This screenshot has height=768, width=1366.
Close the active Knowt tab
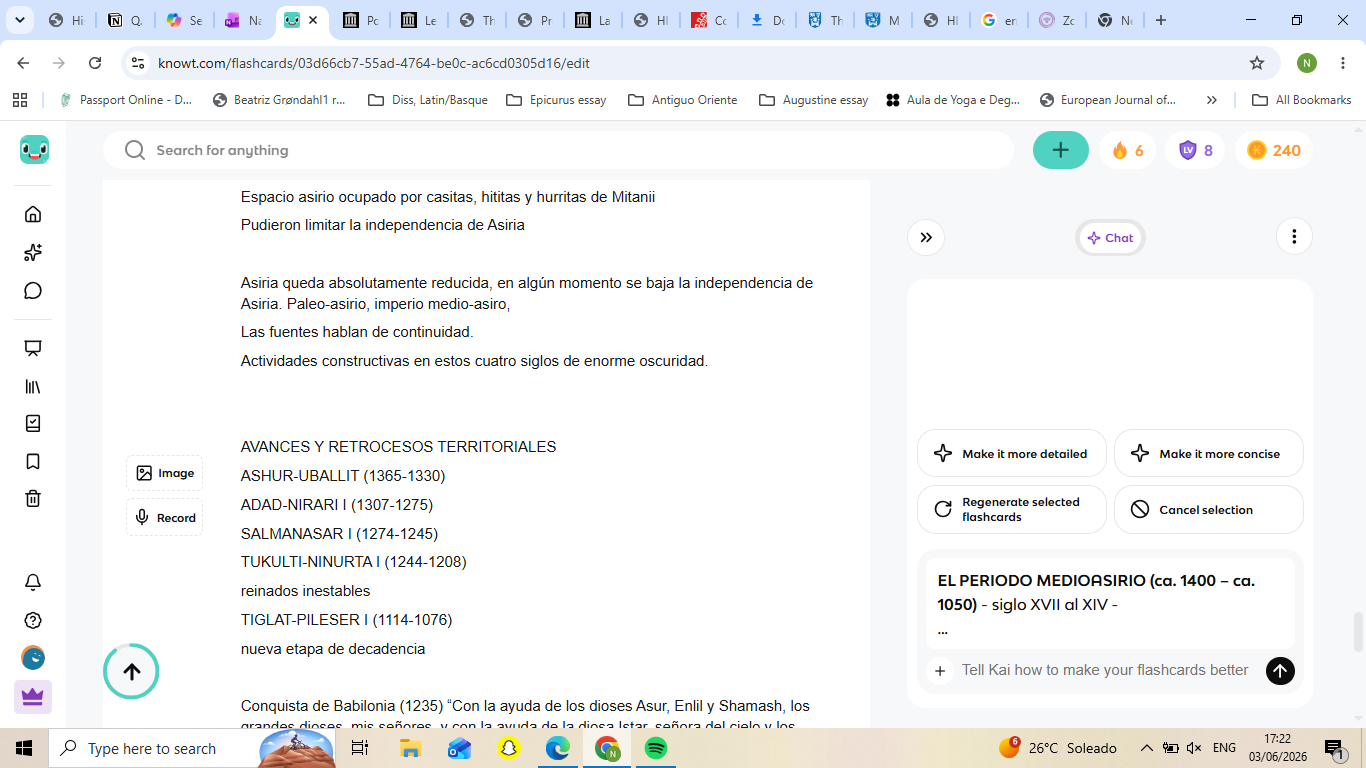314,20
